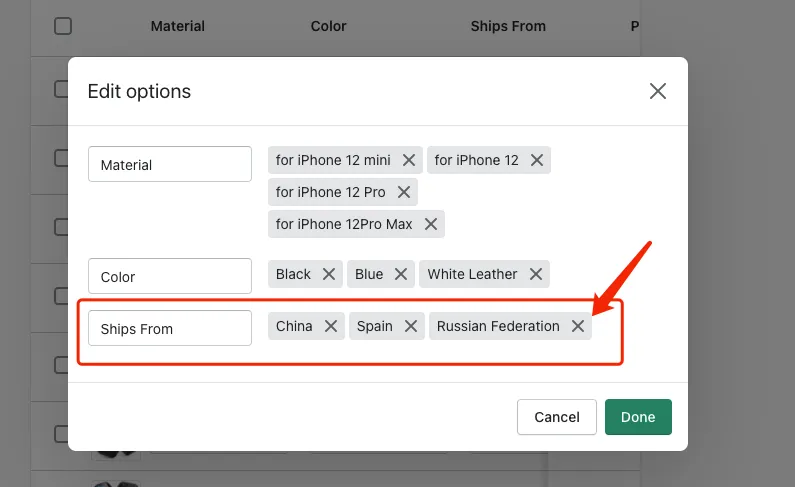The height and width of the screenshot is (487, 795).
Task: Remove the "for iPhone 12 mini" tag
Action: (409, 160)
